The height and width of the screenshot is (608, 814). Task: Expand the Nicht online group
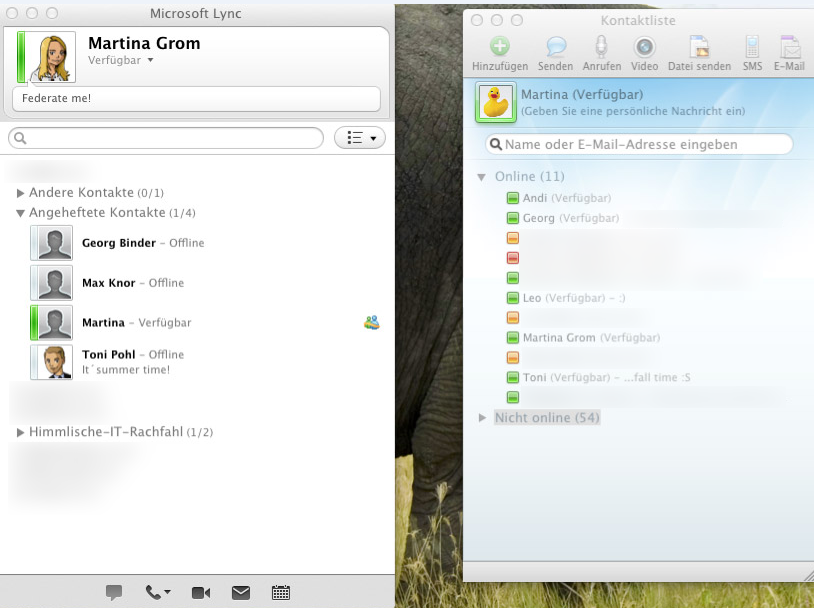coord(482,418)
